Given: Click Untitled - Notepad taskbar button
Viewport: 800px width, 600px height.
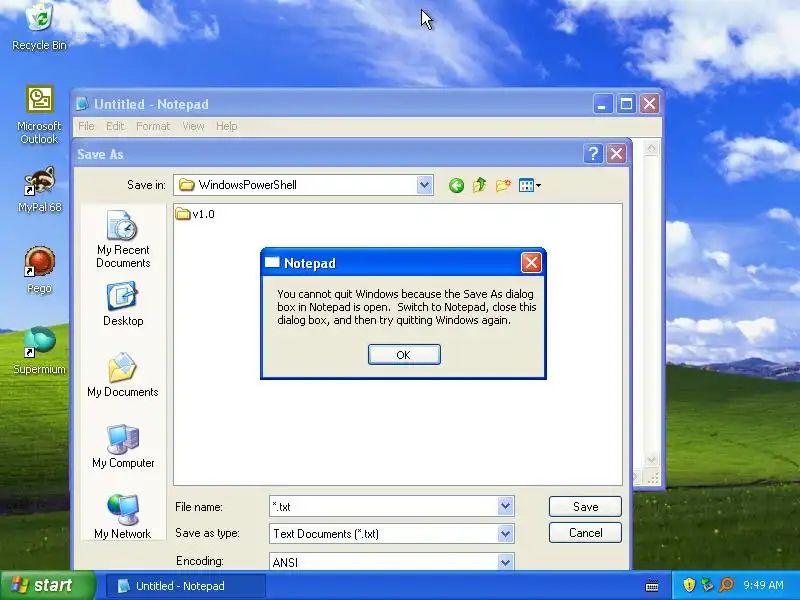Looking at the screenshot, I should 185,586.
